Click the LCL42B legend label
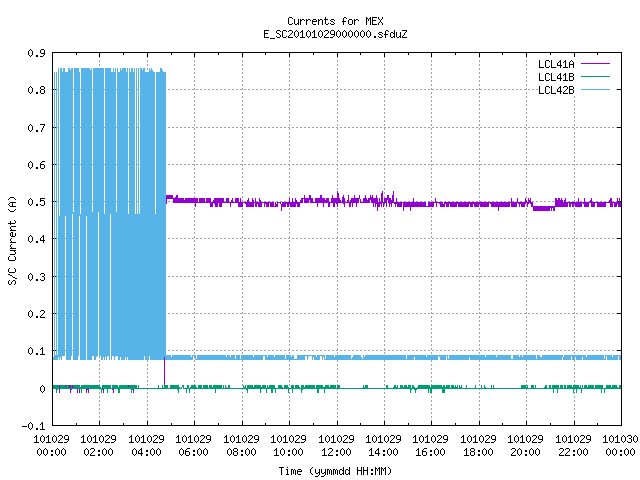 tap(556, 90)
